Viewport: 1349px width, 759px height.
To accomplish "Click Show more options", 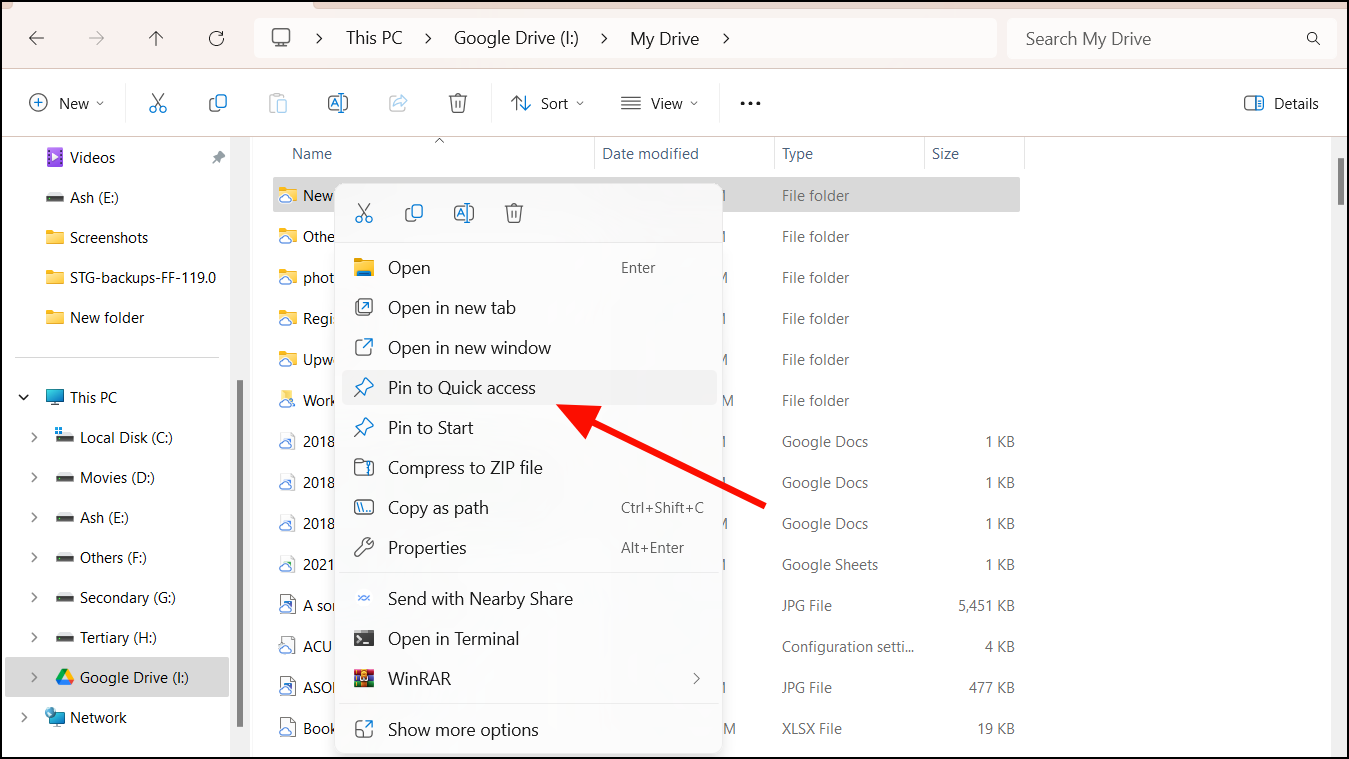I will pos(462,730).
